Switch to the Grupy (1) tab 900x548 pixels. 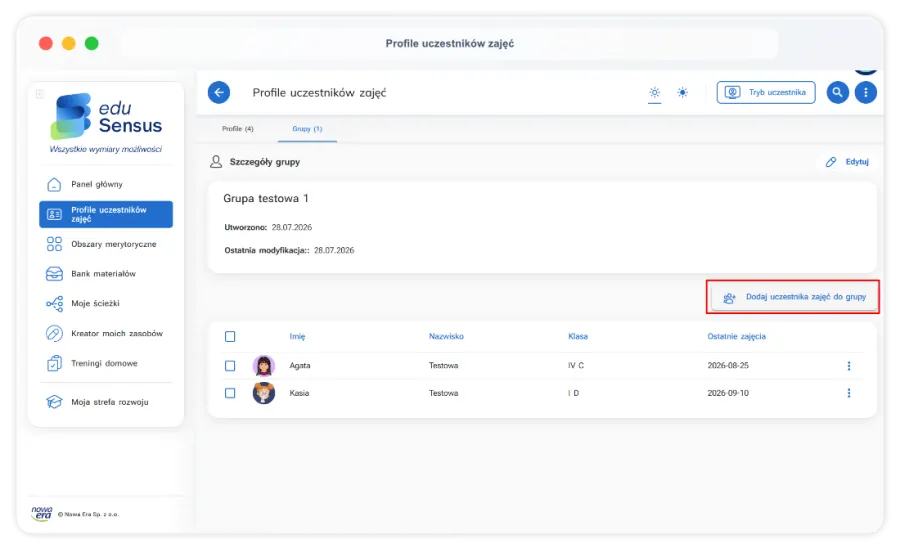tap(307, 129)
